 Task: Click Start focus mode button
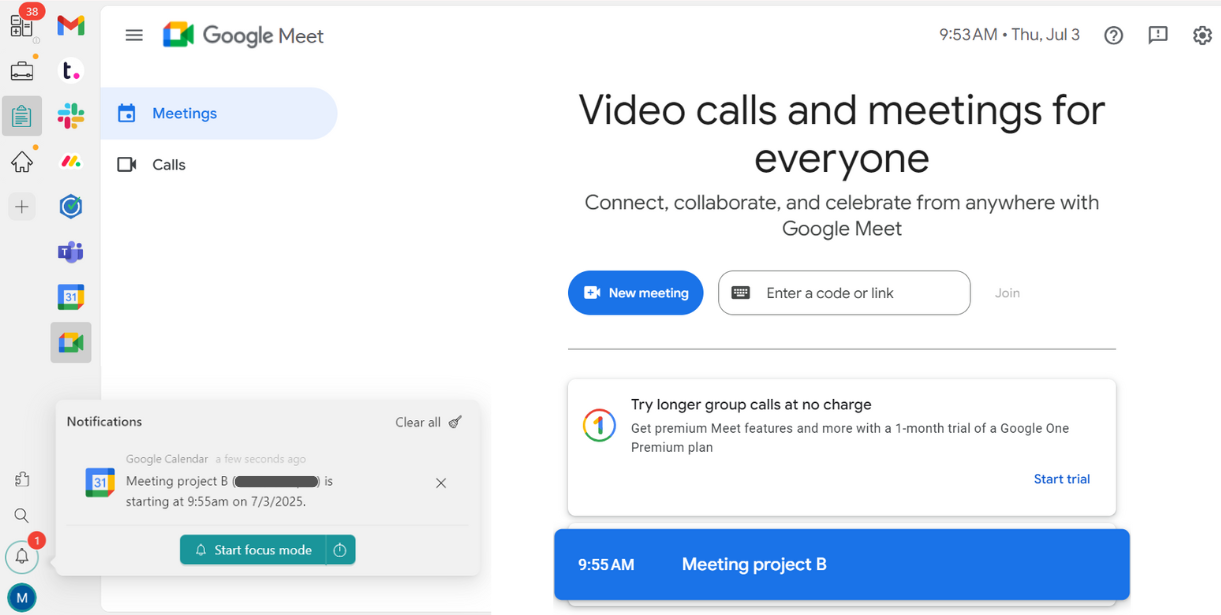tap(253, 550)
